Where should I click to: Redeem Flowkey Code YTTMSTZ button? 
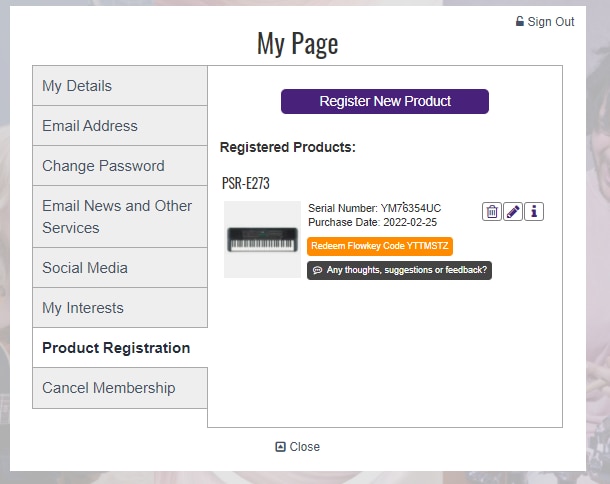click(x=380, y=246)
